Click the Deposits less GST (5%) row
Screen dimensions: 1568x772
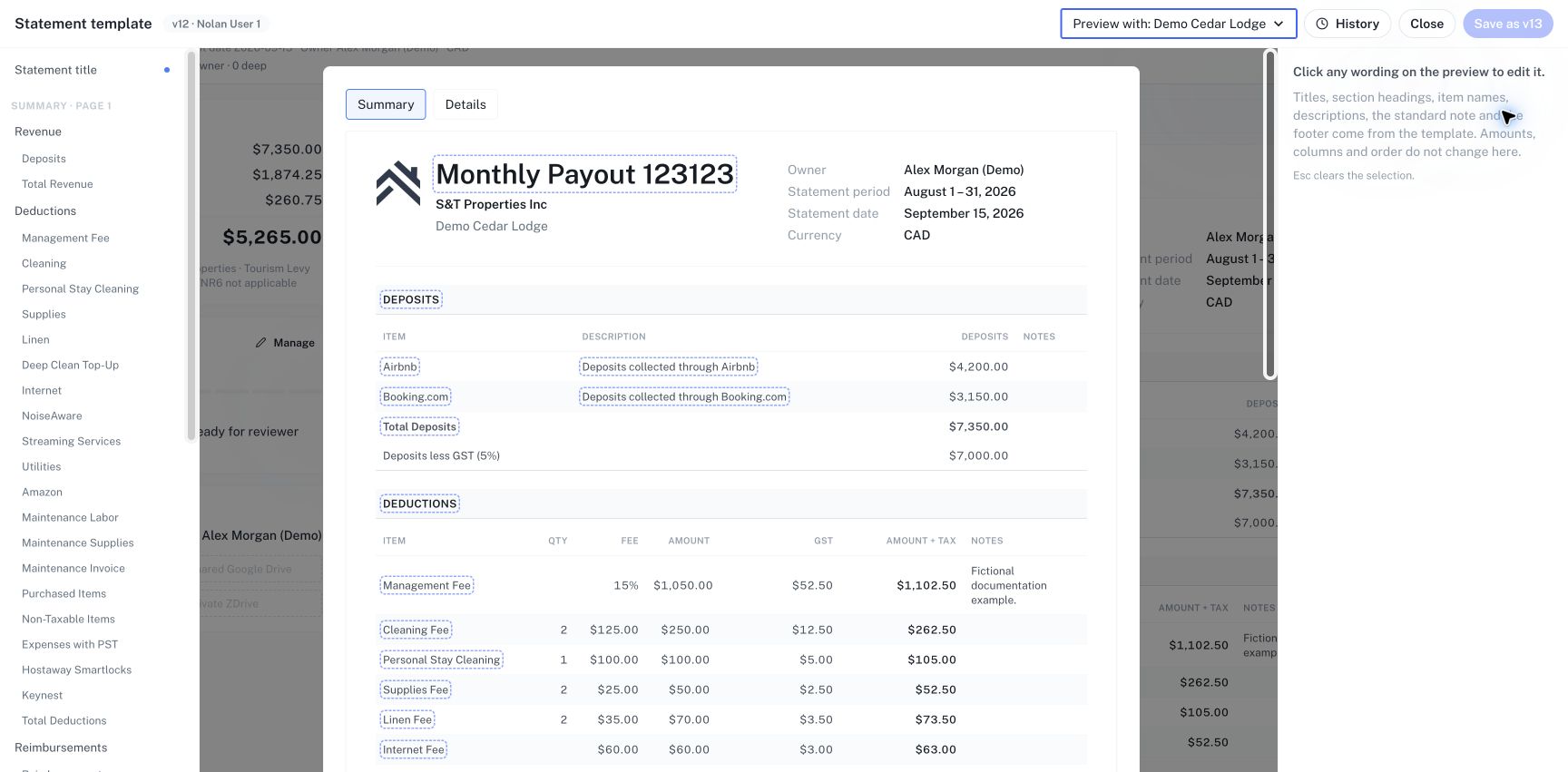730,456
